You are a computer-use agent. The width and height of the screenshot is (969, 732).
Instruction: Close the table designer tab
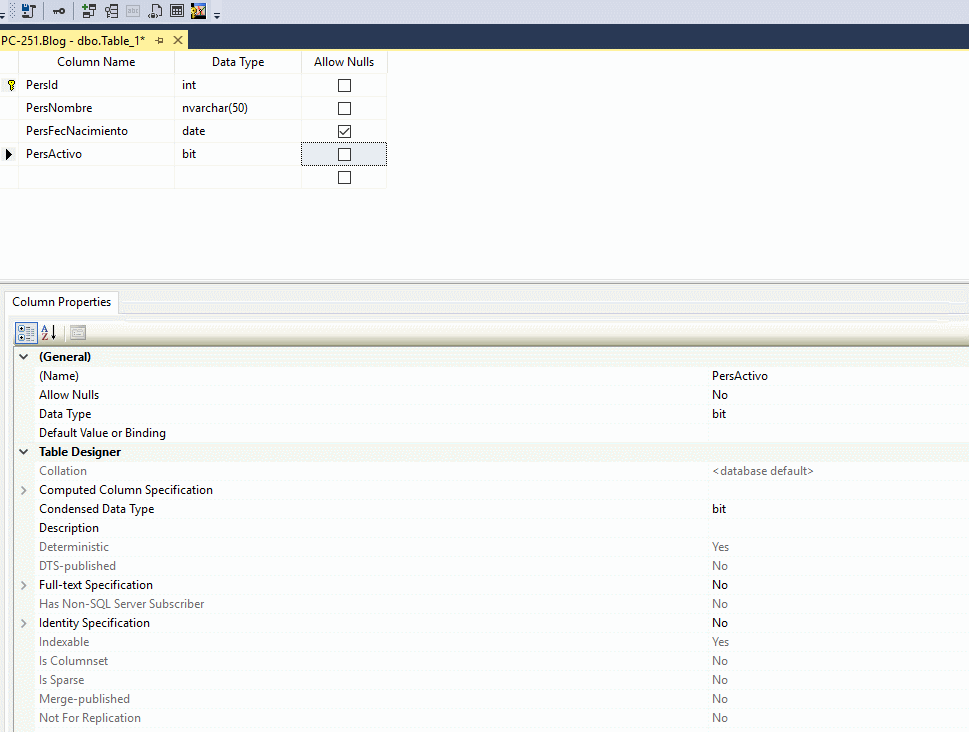tap(176, 40)
